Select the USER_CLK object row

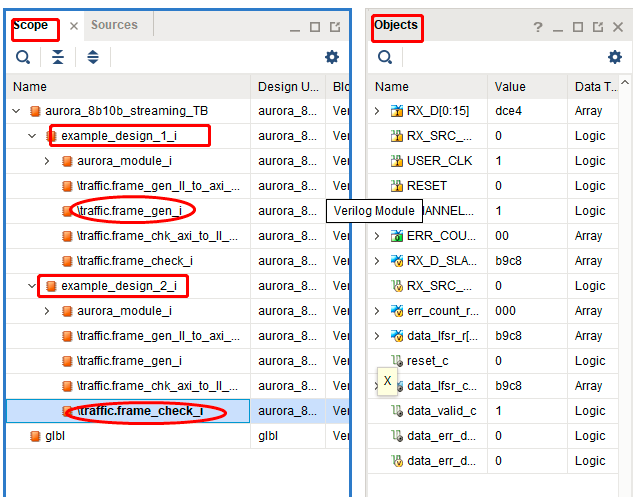(493, 161)
